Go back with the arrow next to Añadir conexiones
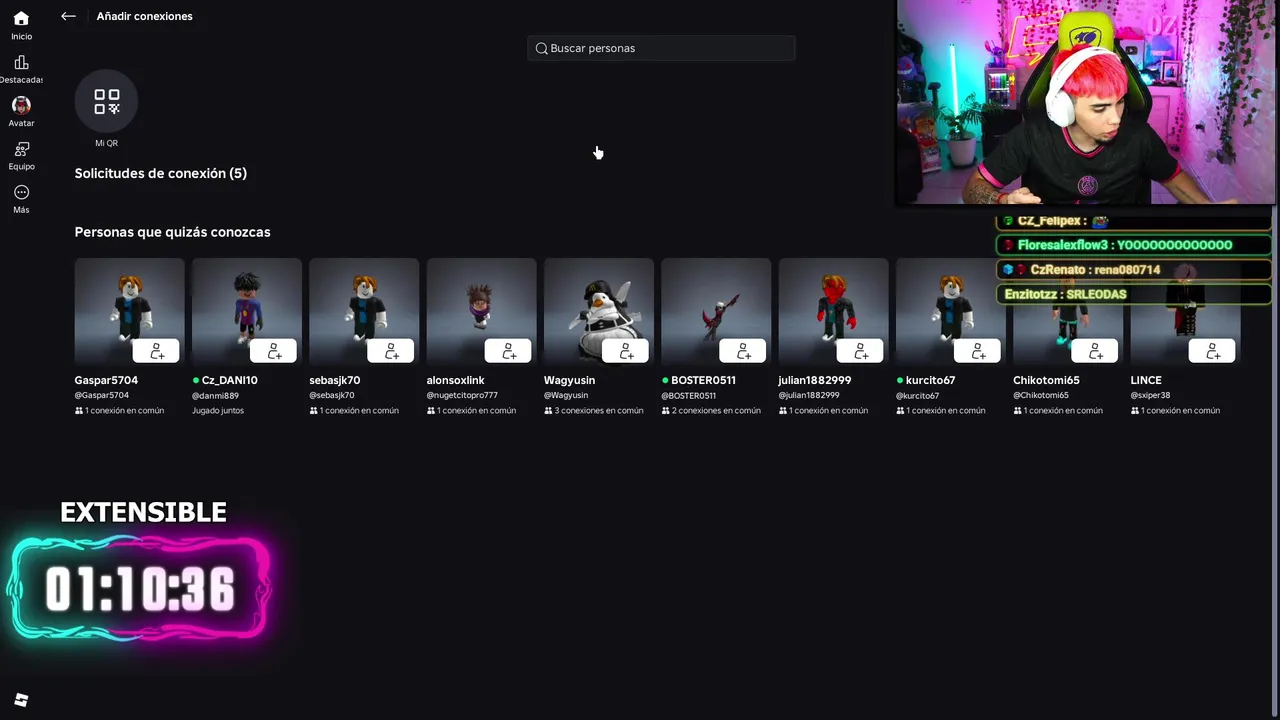This screenshot has height=720, width=1280. 68,16
